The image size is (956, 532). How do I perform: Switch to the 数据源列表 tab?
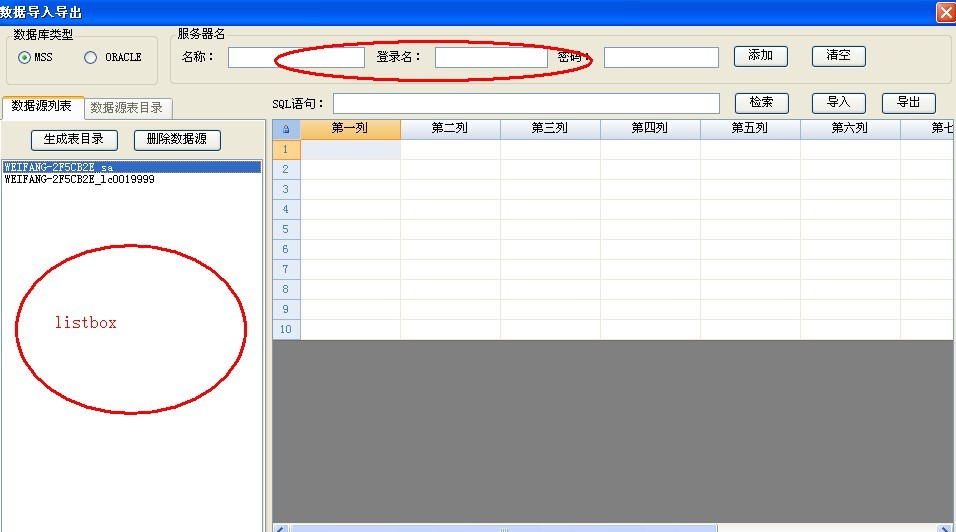pos(41,107)
